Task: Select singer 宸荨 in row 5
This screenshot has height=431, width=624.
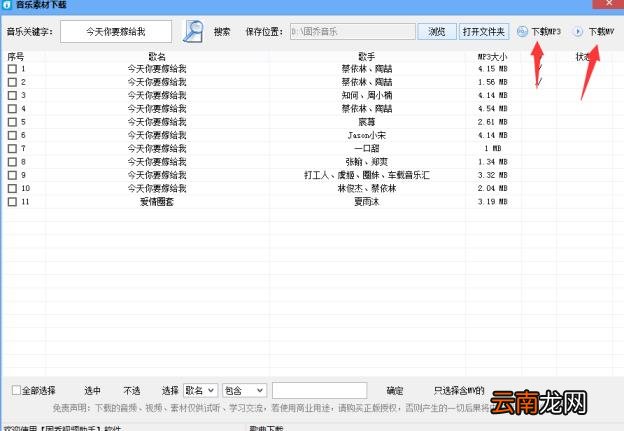Action: click(x=367, y=122)
